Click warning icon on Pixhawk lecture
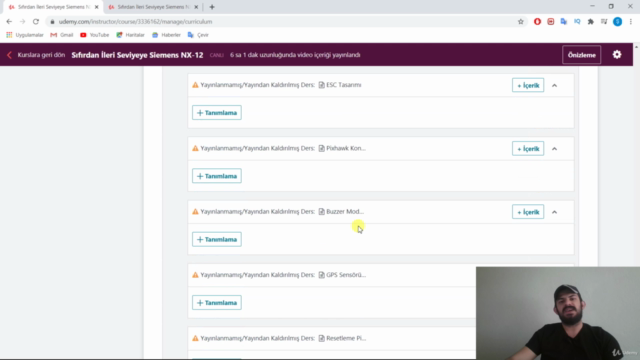640x360 pixels. [195, 148]
